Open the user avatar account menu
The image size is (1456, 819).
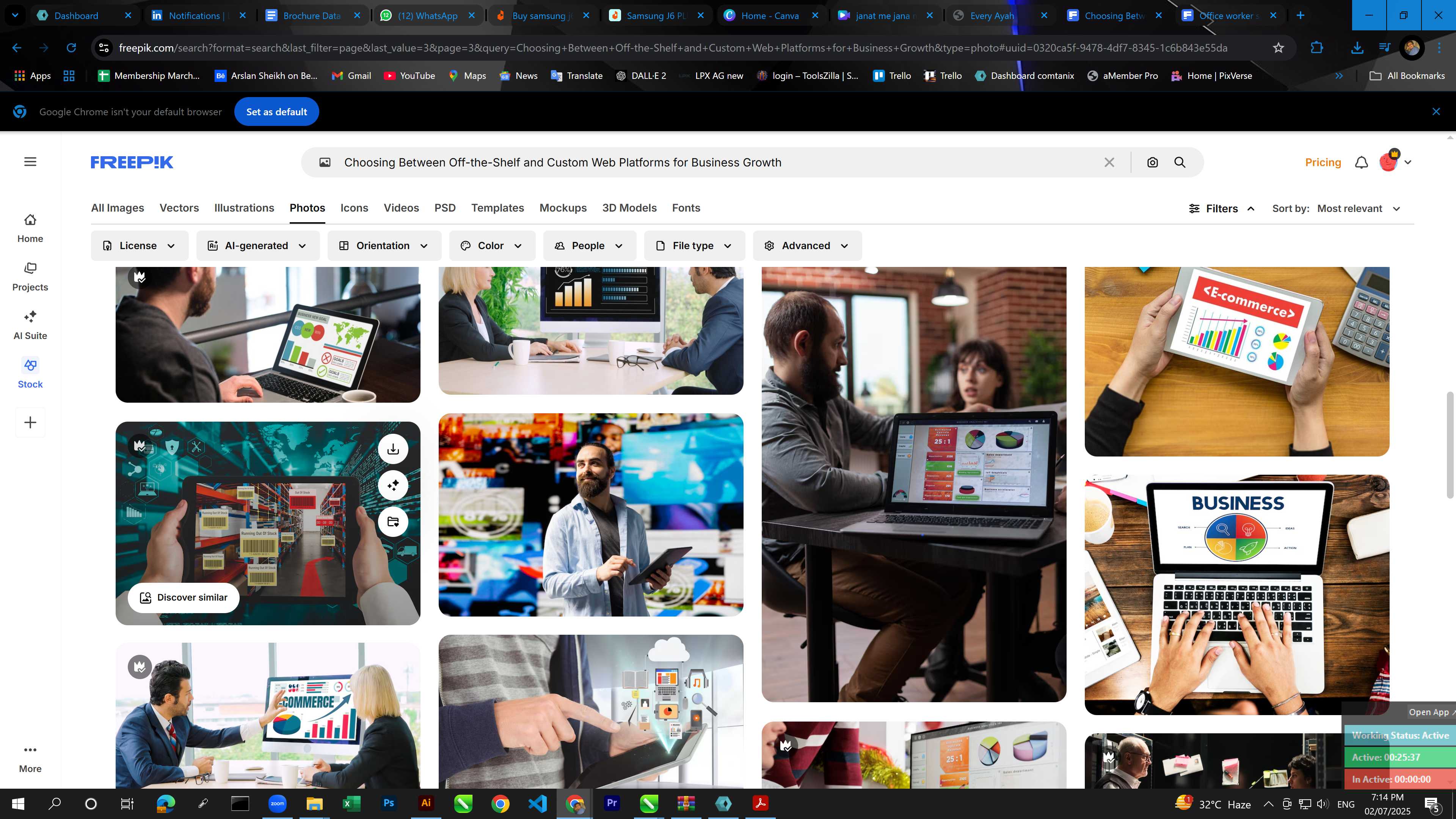(x=1395, y=162)
